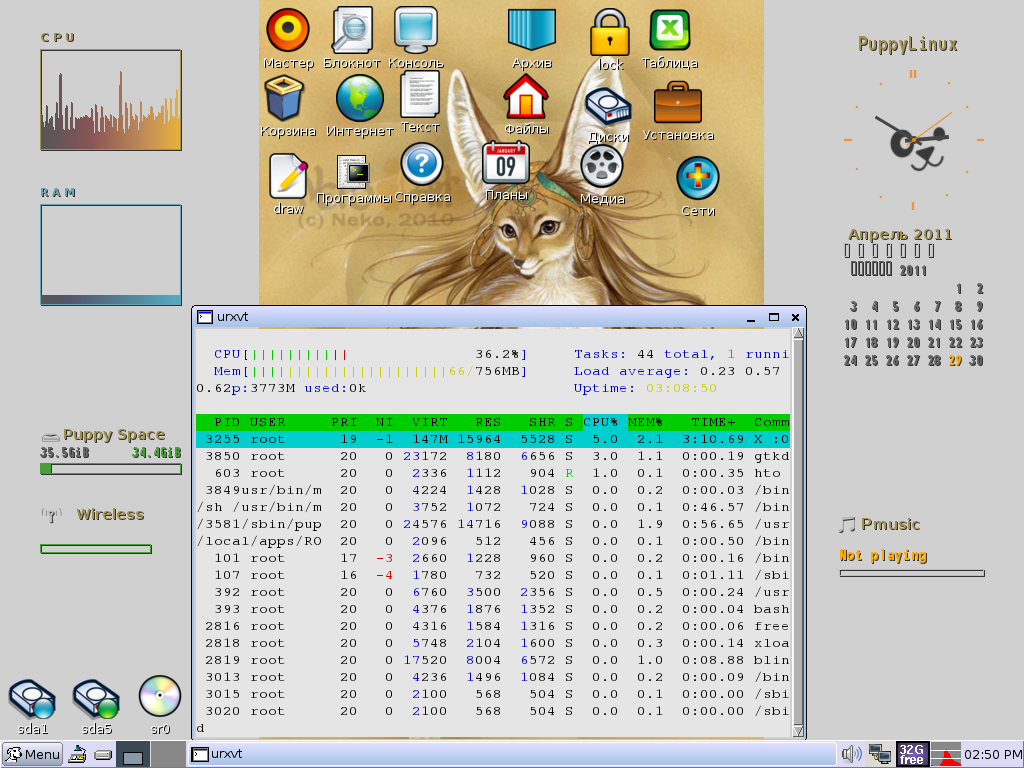Viewport: 1024px width, 768px height.
Task: Launch the Медиа film reel icon
Action: 601,167
